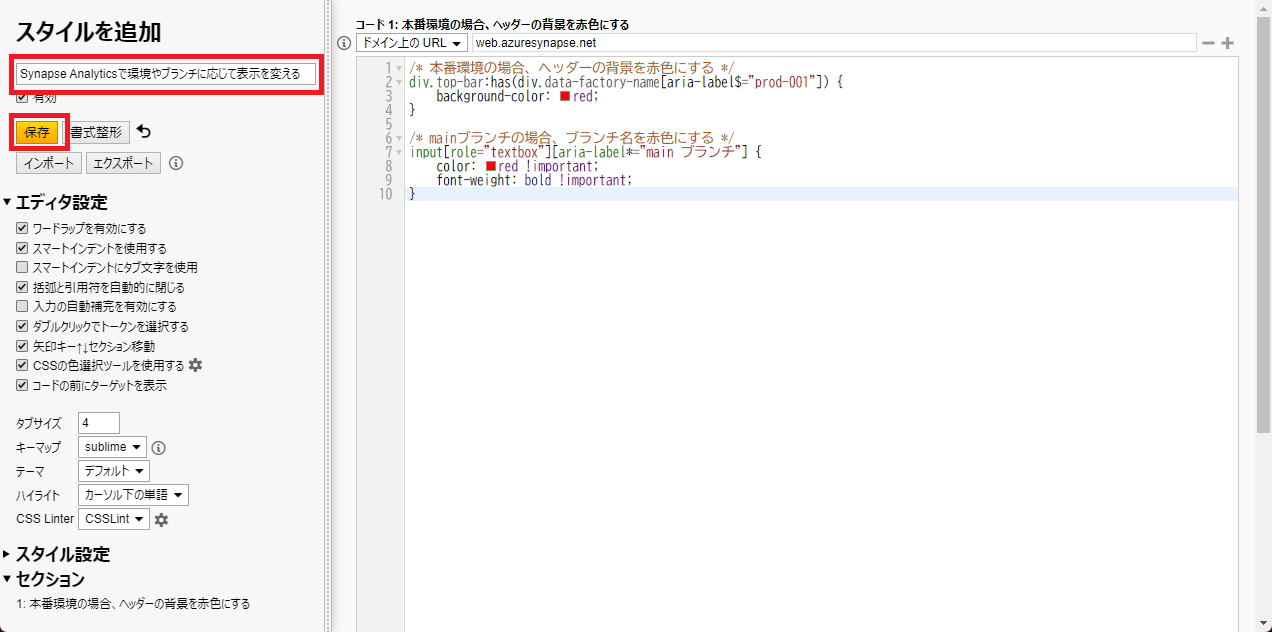This screenshot has width=1272, height=632.
Task: Toggle 矢印キー↑↓セクション移動 checkbox
Action: tap(22, 346)
